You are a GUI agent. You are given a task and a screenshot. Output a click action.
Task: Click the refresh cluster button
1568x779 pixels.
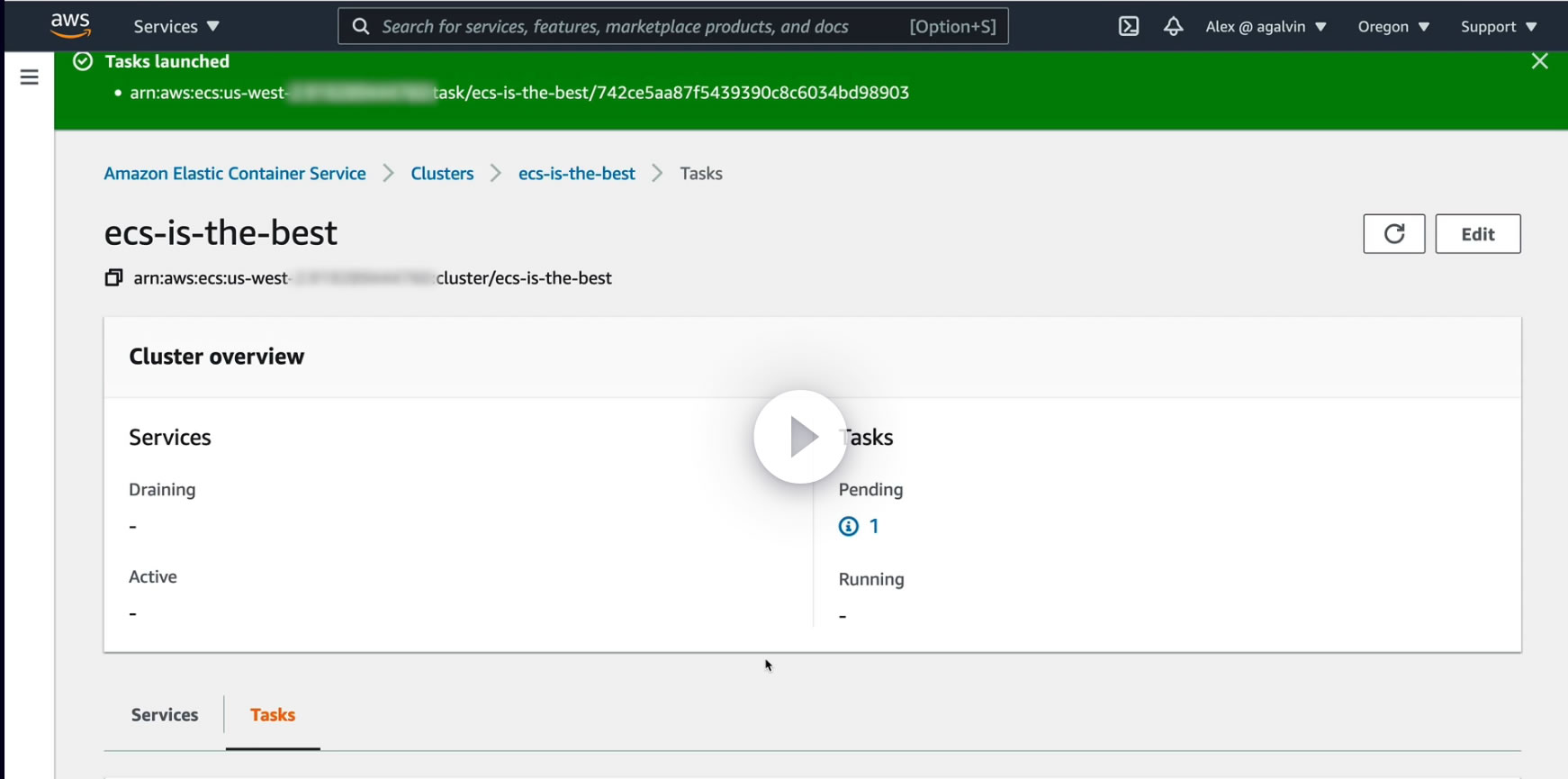point(1393,234)
